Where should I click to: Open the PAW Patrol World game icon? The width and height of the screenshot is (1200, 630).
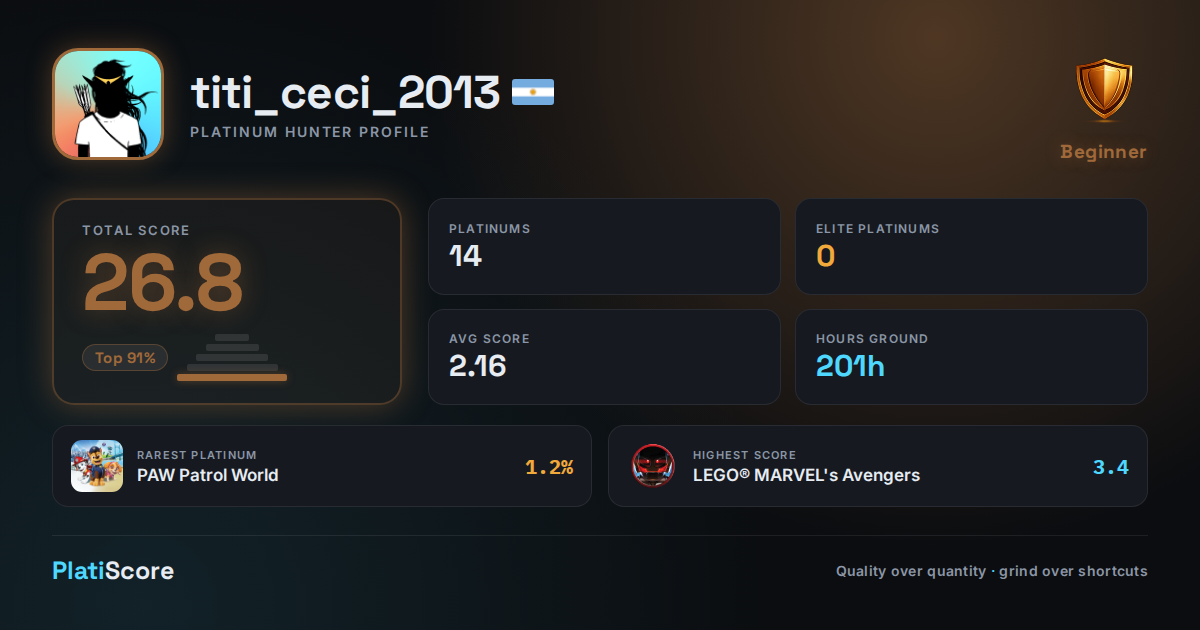tap(97, 466)
